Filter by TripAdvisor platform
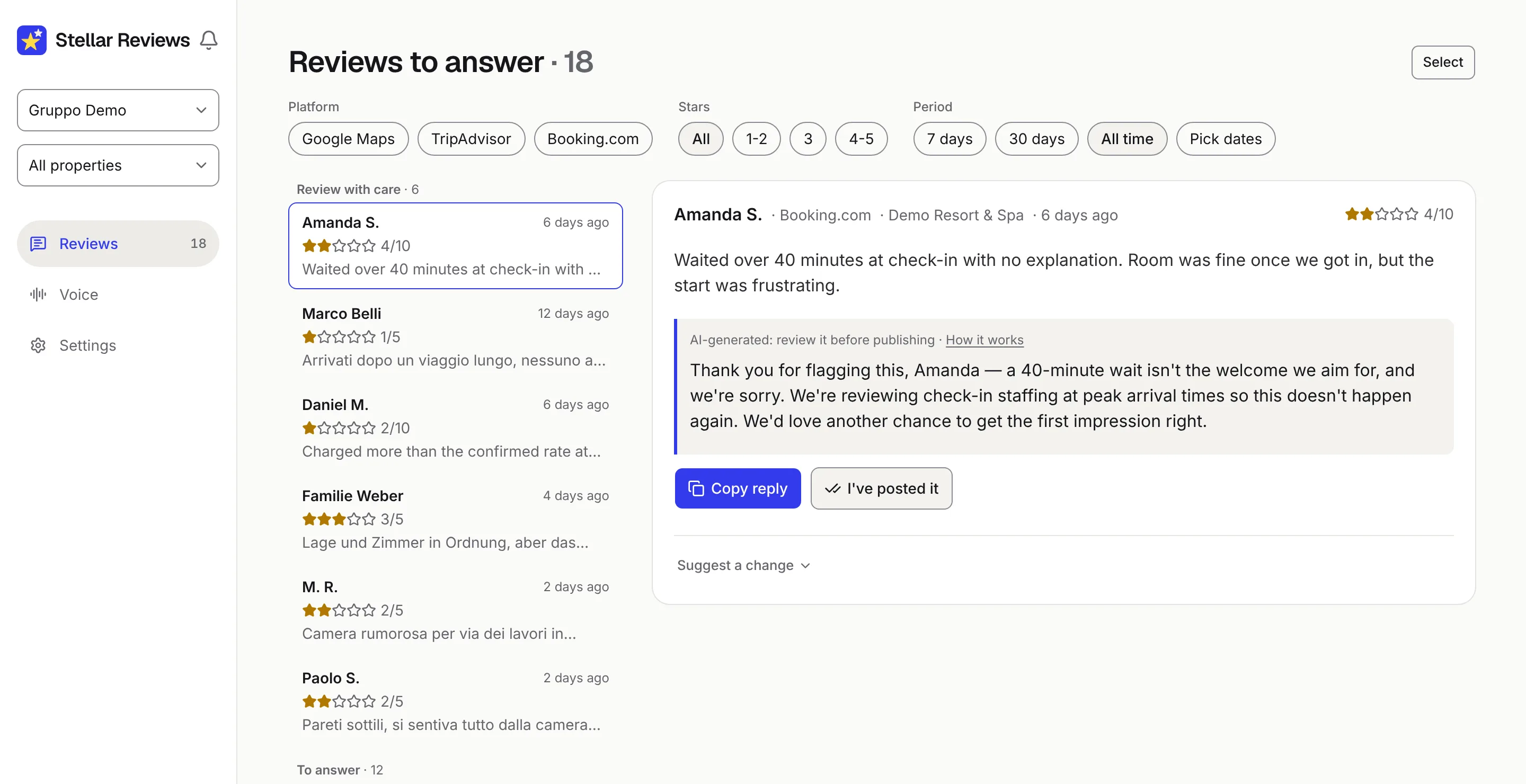This screenshot has height=784, width=1526. coord(471,139)
